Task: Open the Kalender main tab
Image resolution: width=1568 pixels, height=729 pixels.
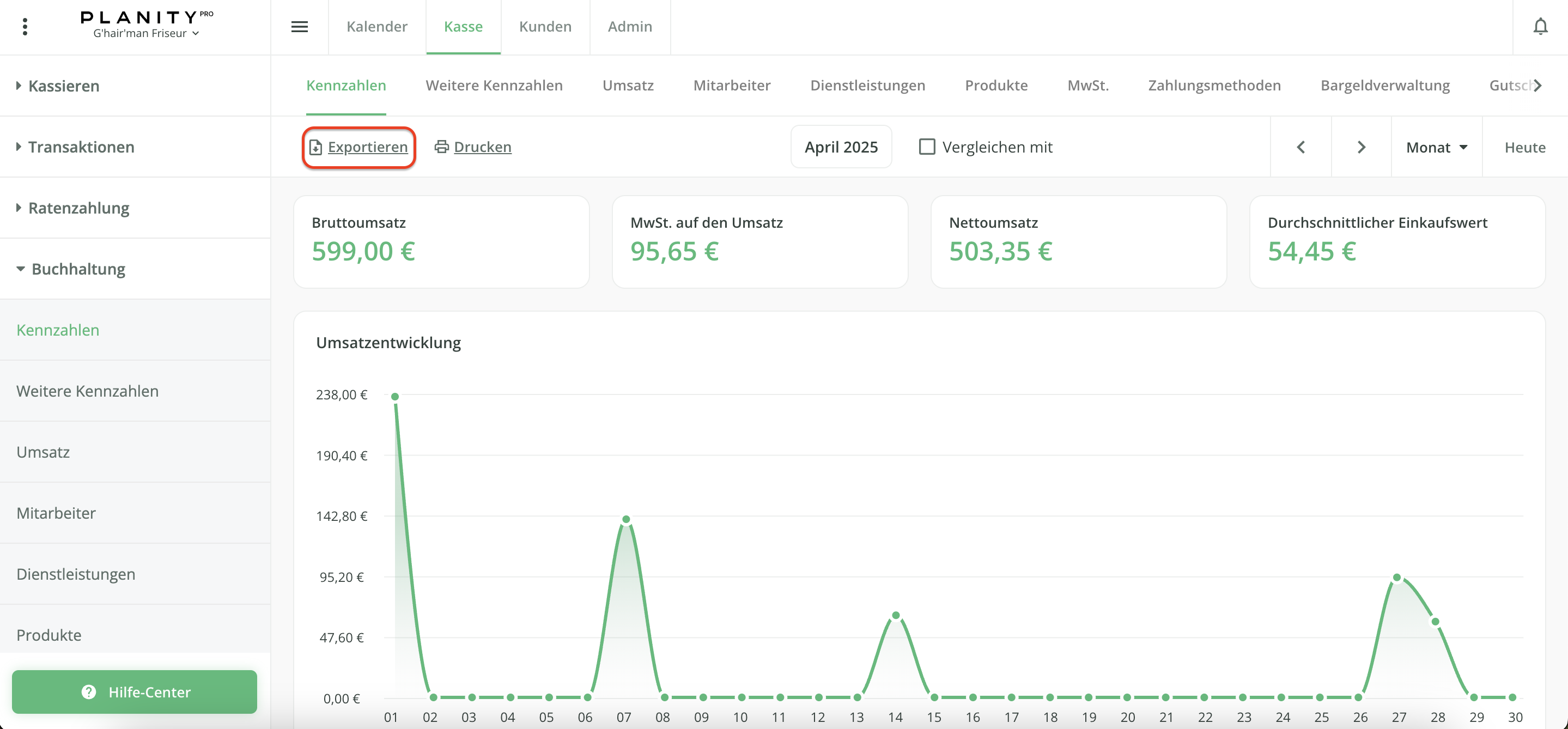Action: (377, 27)
